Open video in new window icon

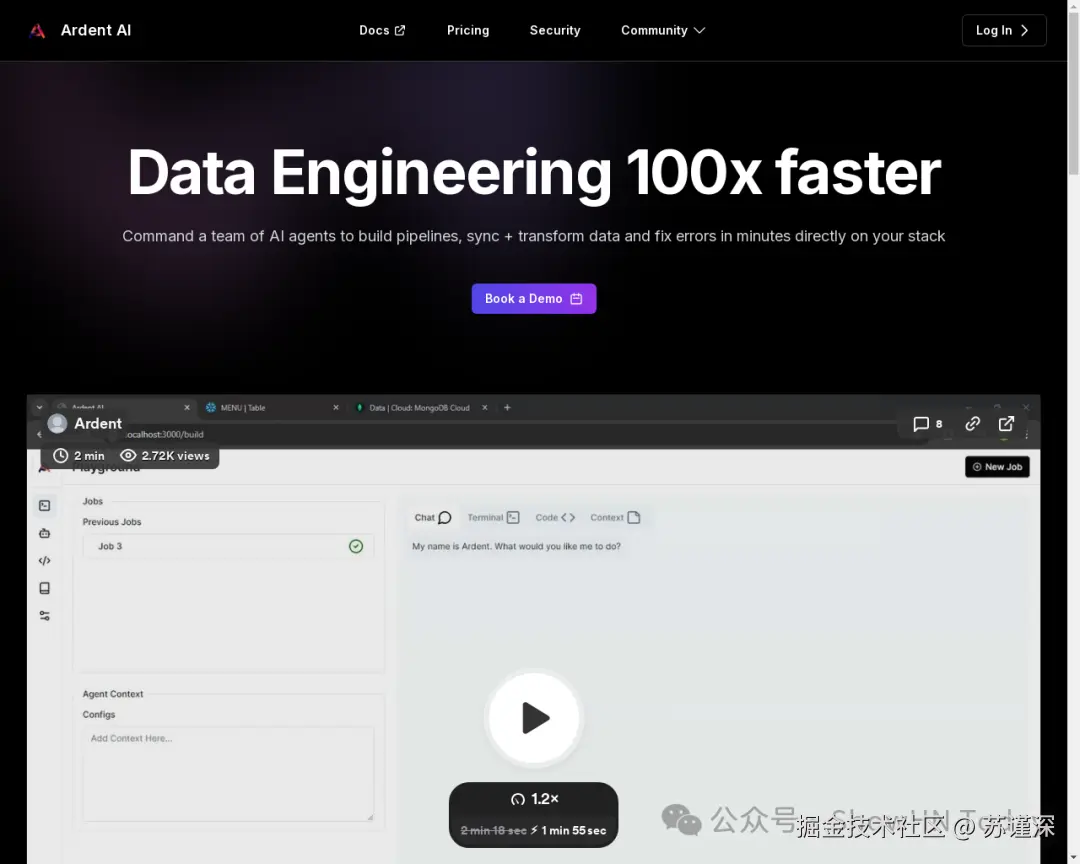(1006, 424)
